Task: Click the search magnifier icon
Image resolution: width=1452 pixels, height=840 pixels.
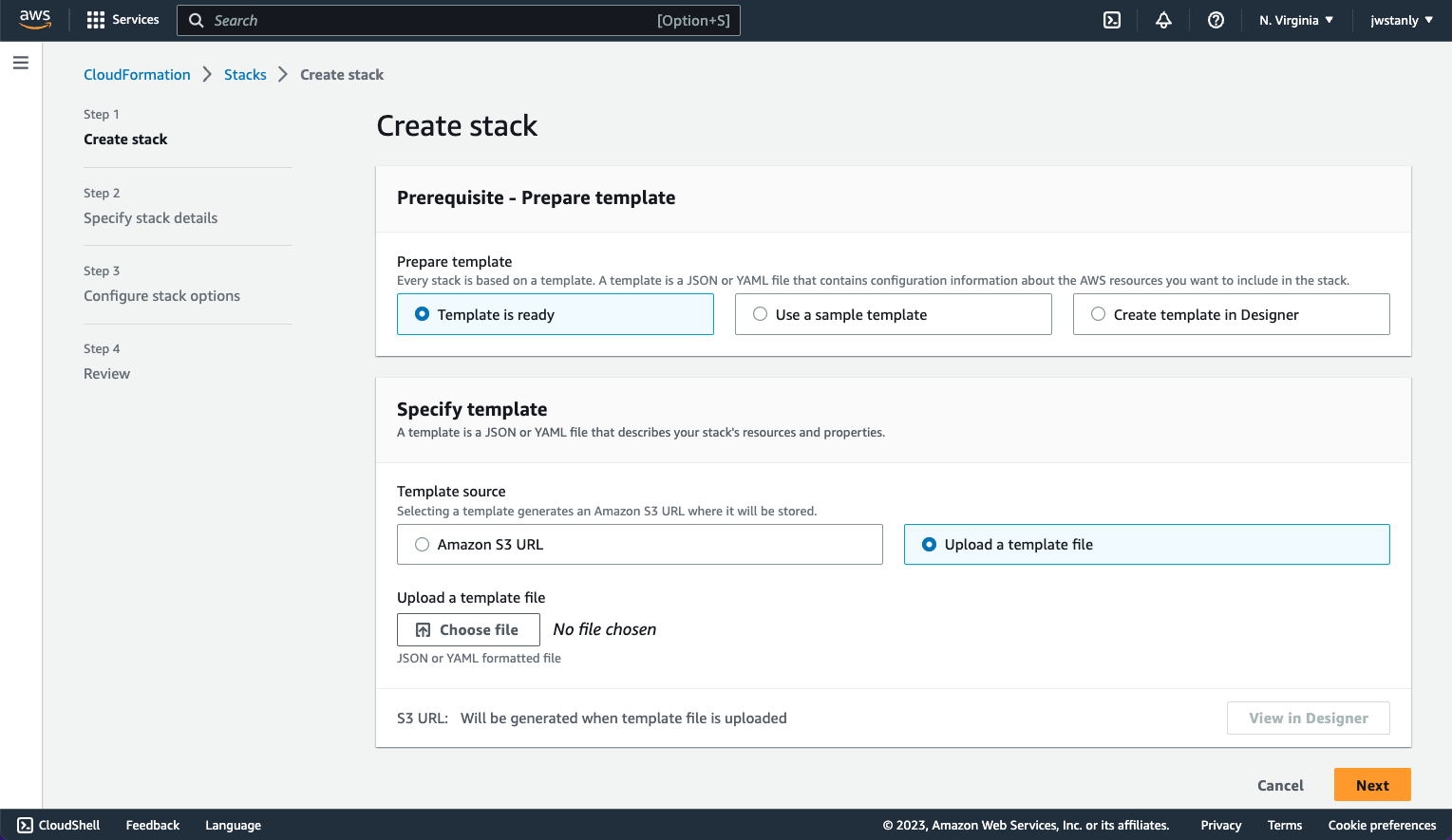Action: [x=197, y=20]
